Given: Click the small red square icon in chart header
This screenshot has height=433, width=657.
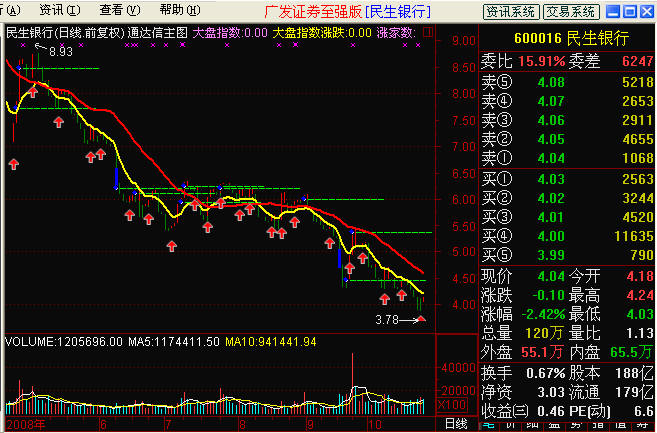Looking at the screenshot, I should pos(428,32).
